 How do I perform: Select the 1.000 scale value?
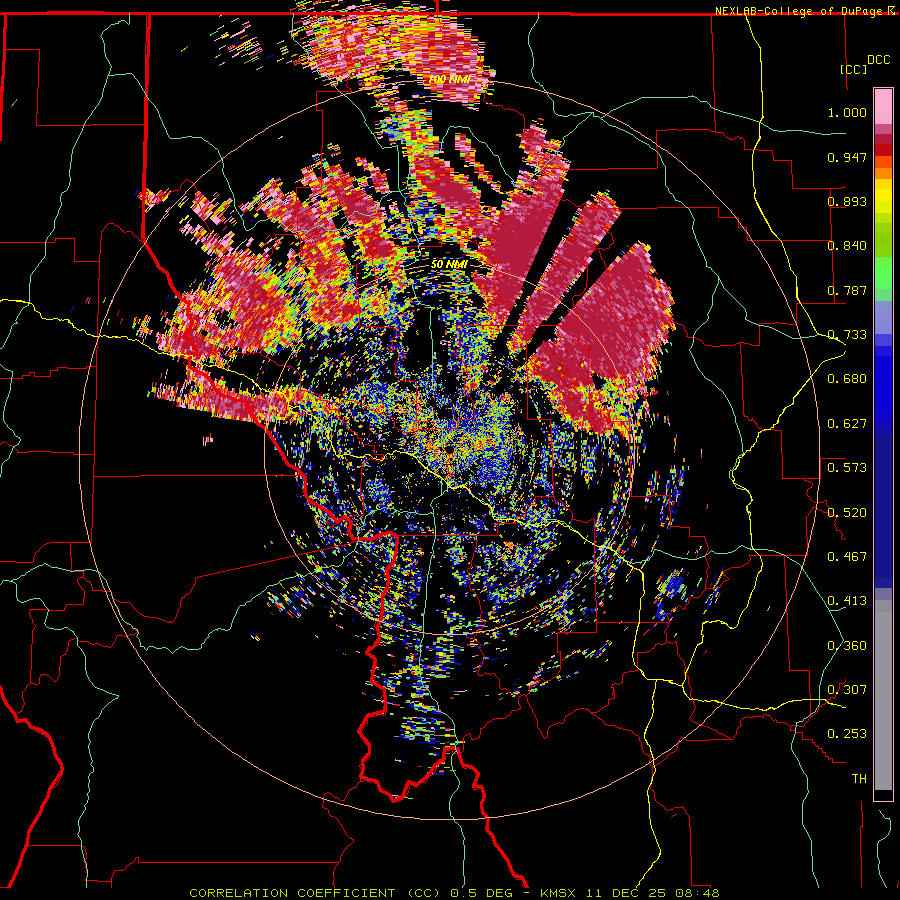[847, 112]
